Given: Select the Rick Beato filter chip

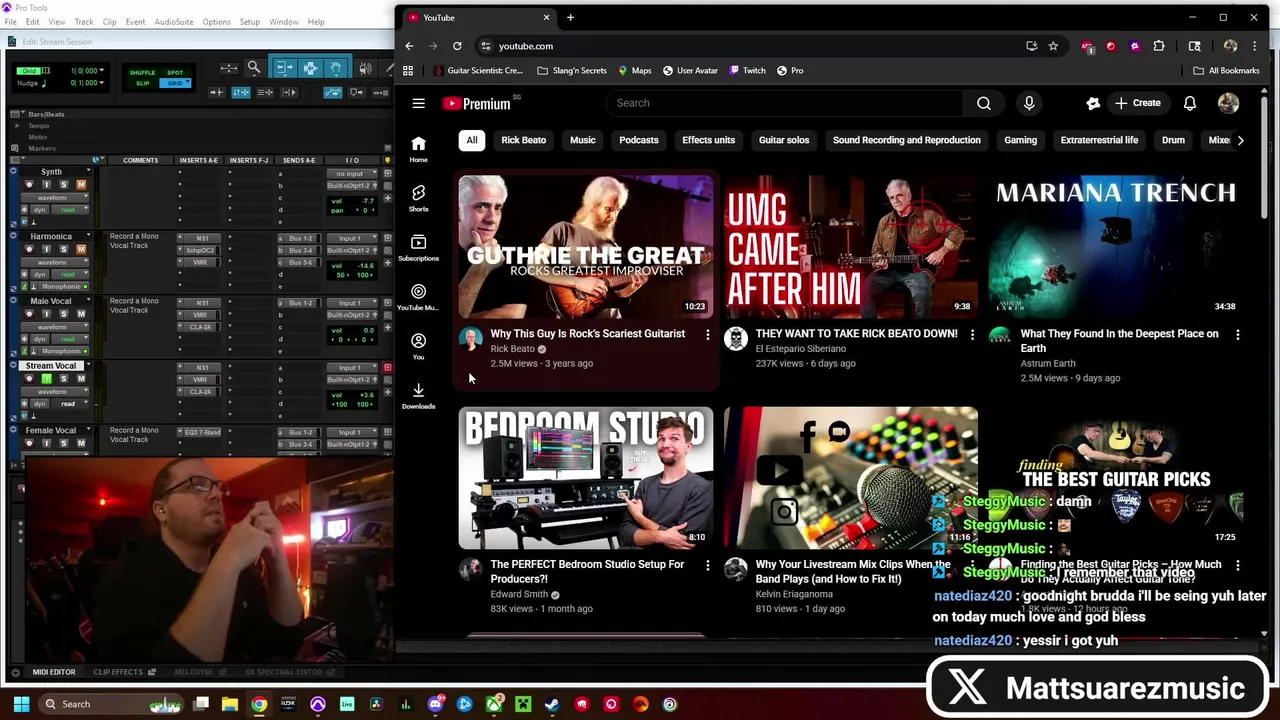Looking at the screenshot, I should tap(523, 140).
